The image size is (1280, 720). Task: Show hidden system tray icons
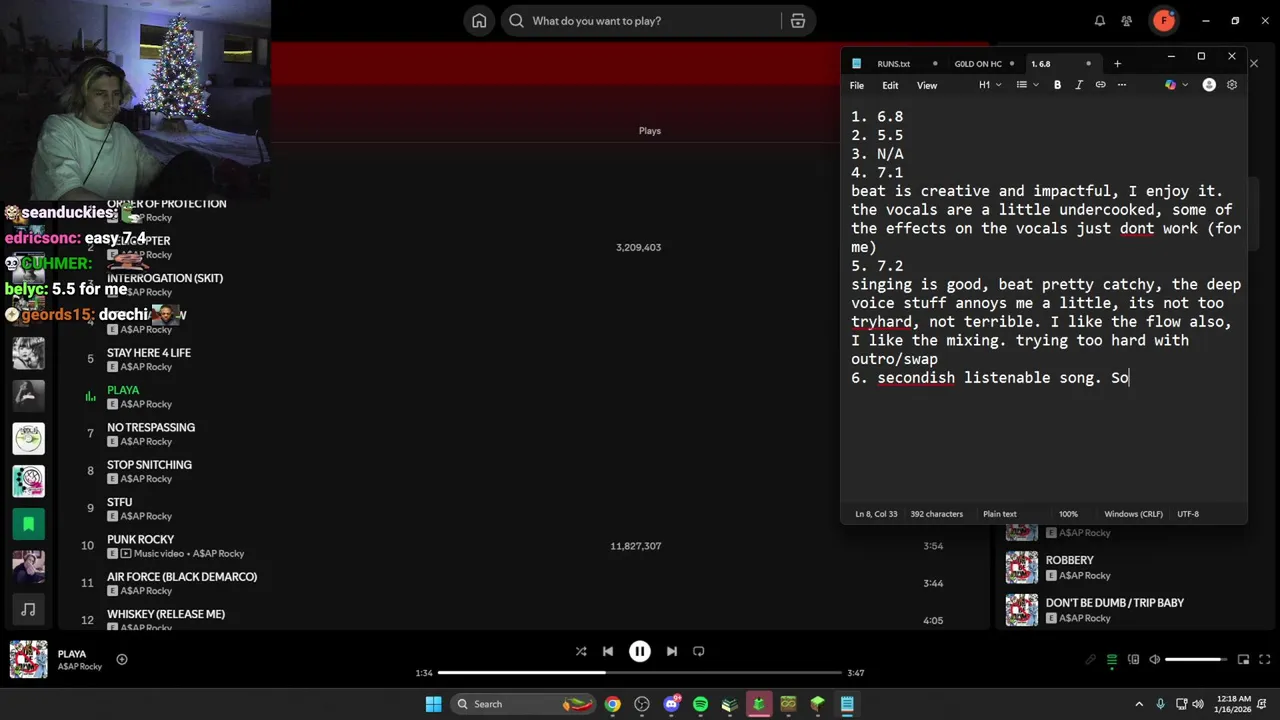[x=1140, y=704]
